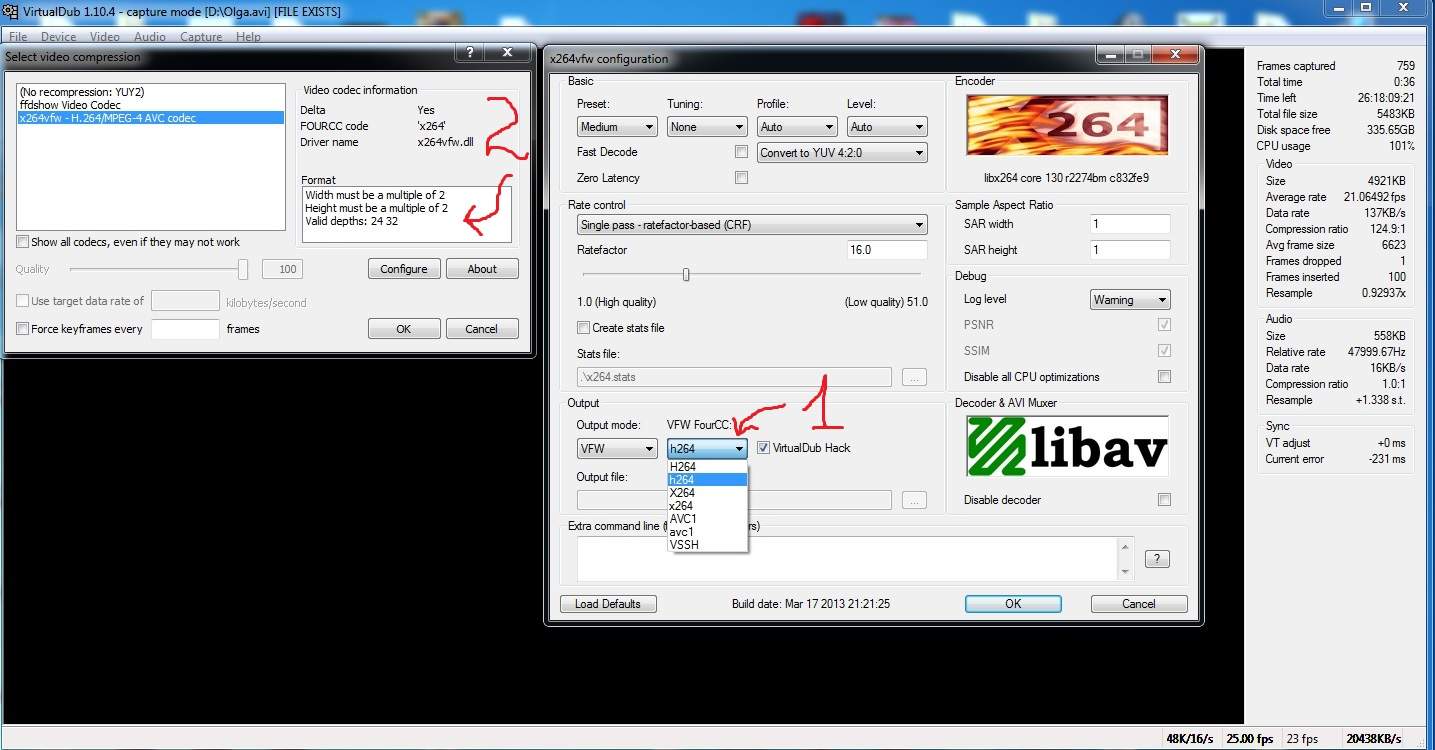Click '20438KB/s' in the status bar
The width and height of the screenshot is (1435, 750).
tap(1376, 739)
